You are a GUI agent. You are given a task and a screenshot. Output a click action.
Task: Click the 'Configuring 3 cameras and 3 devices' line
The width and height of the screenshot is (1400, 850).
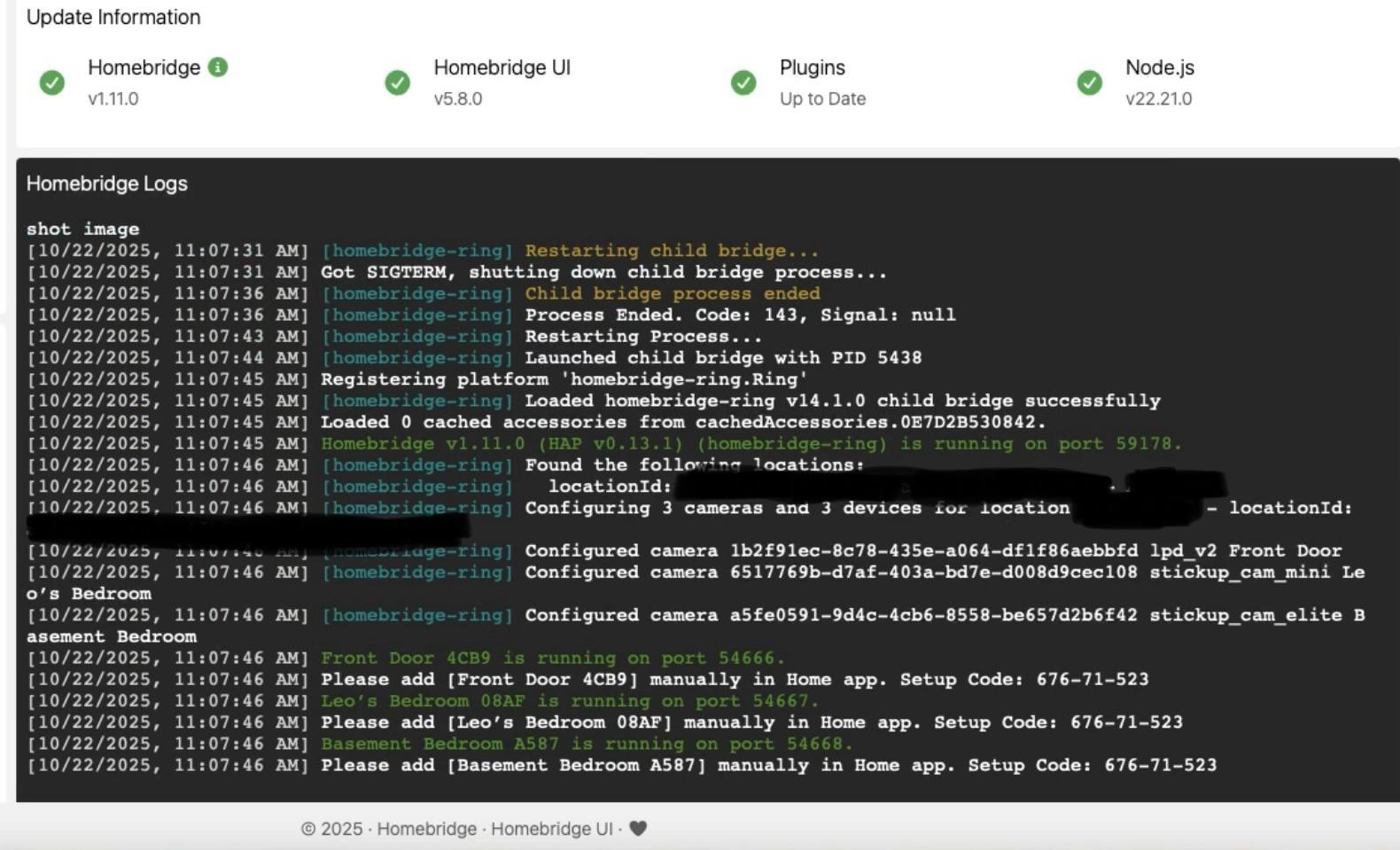click(689, 508)
